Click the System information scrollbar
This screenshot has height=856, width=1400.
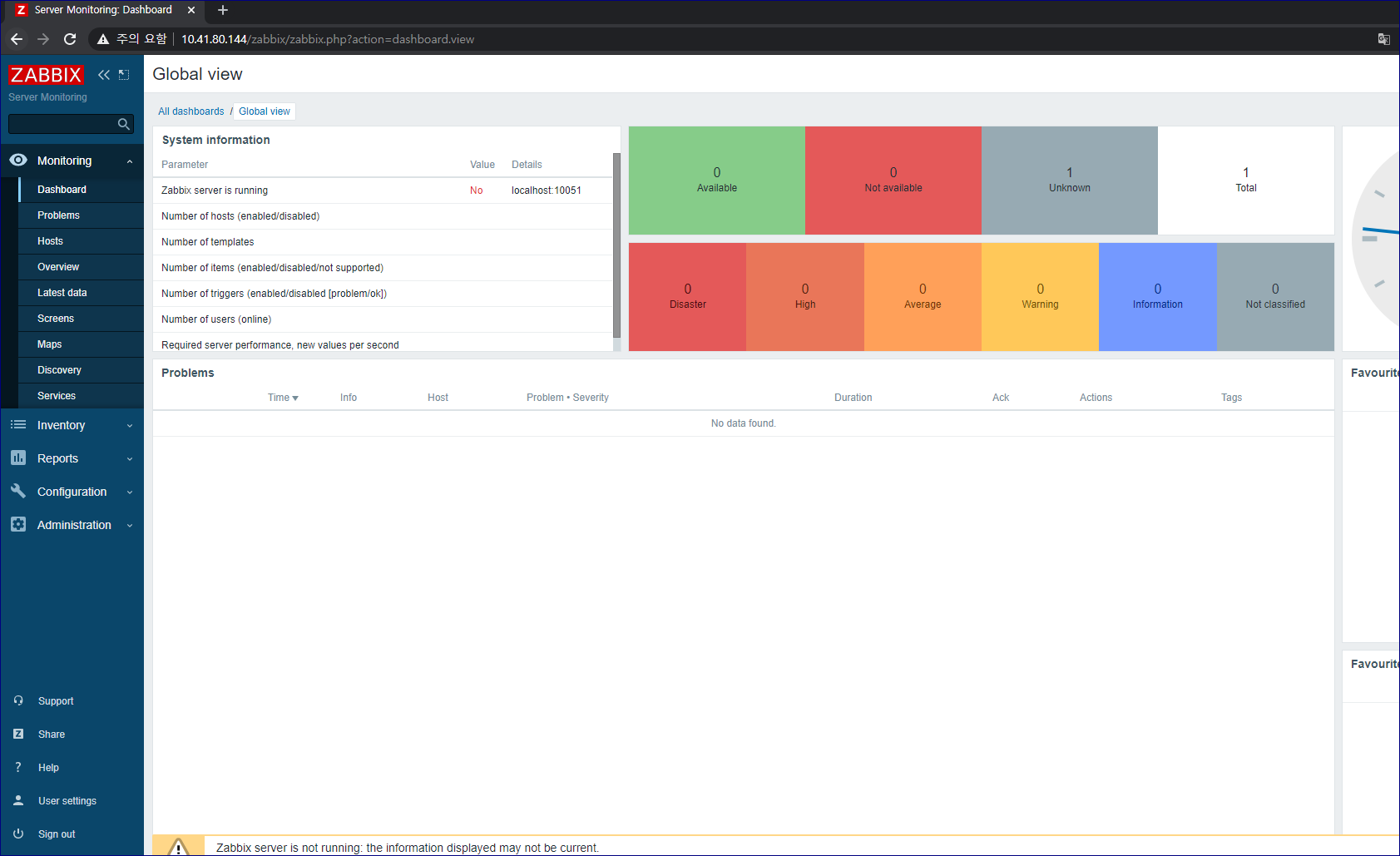click(616, 245)
